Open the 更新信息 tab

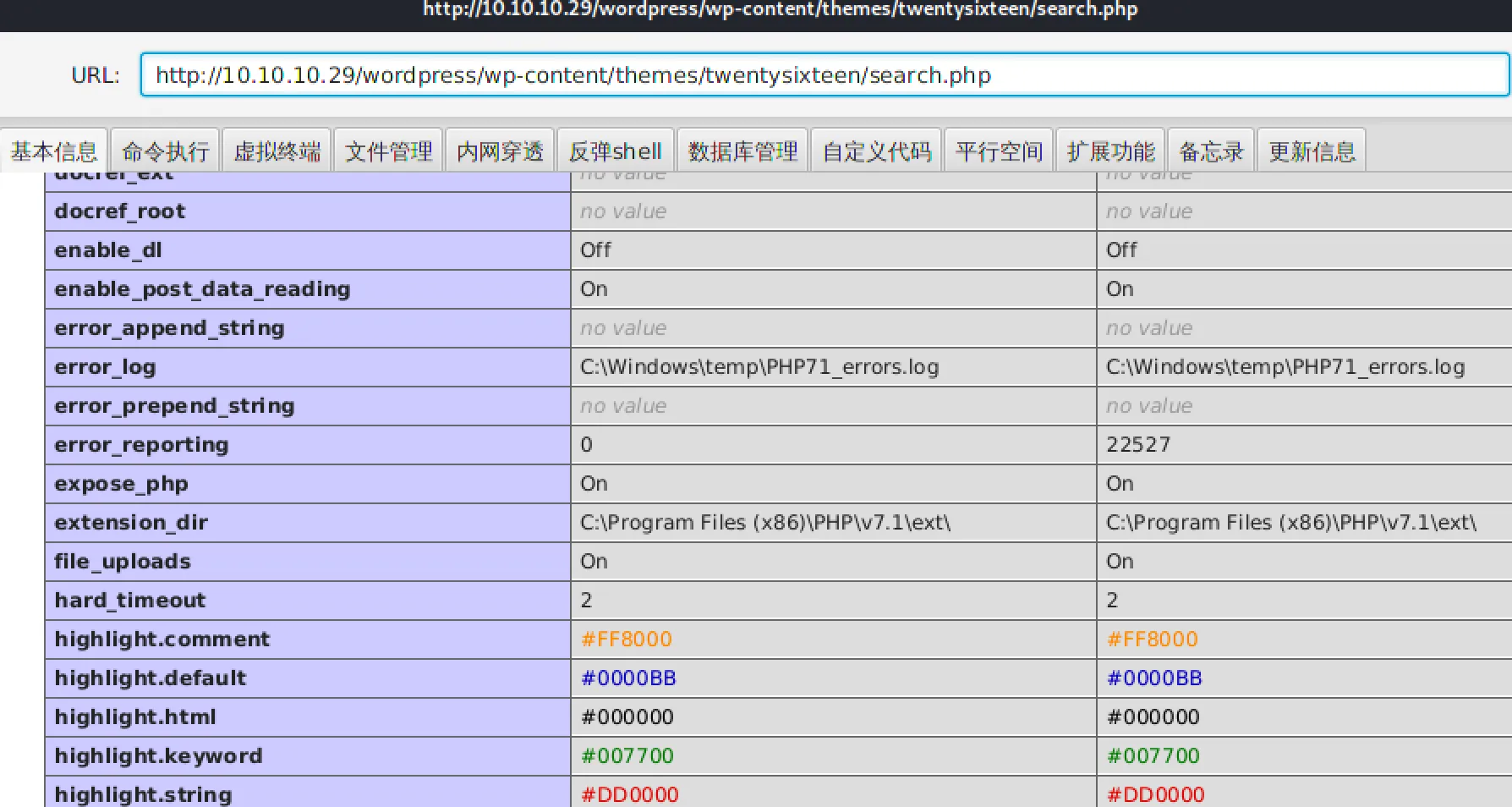pyautogui.click(x=1312, y=151)
